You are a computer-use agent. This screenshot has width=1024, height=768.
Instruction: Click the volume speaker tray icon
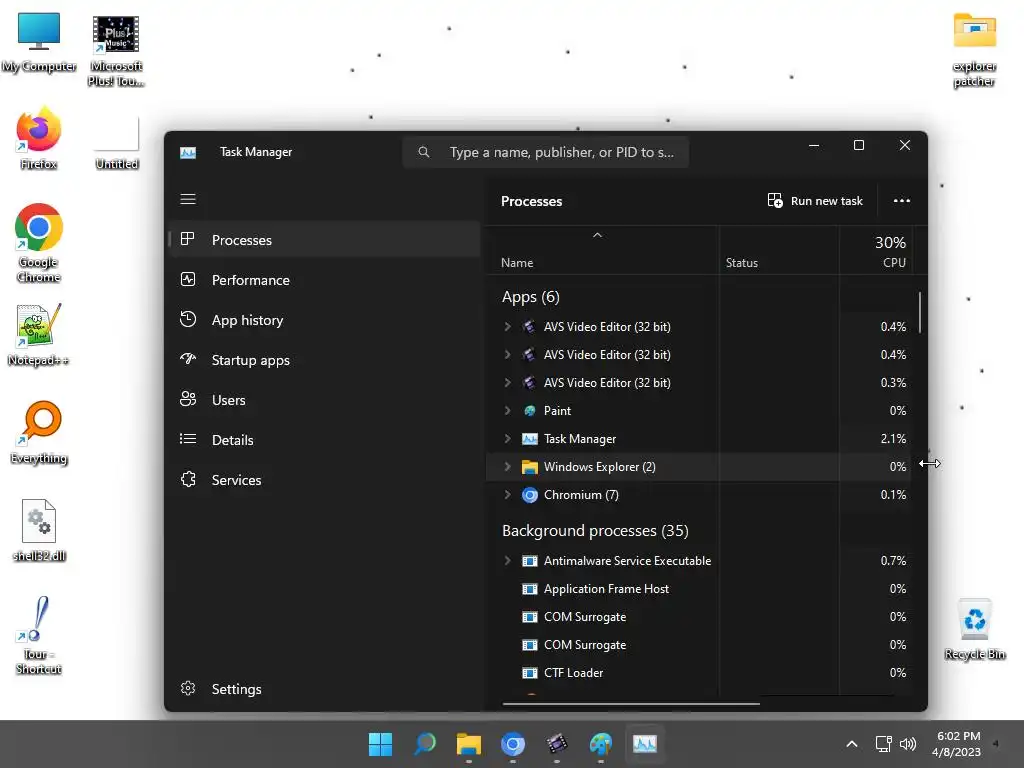(x=908, y=744)
